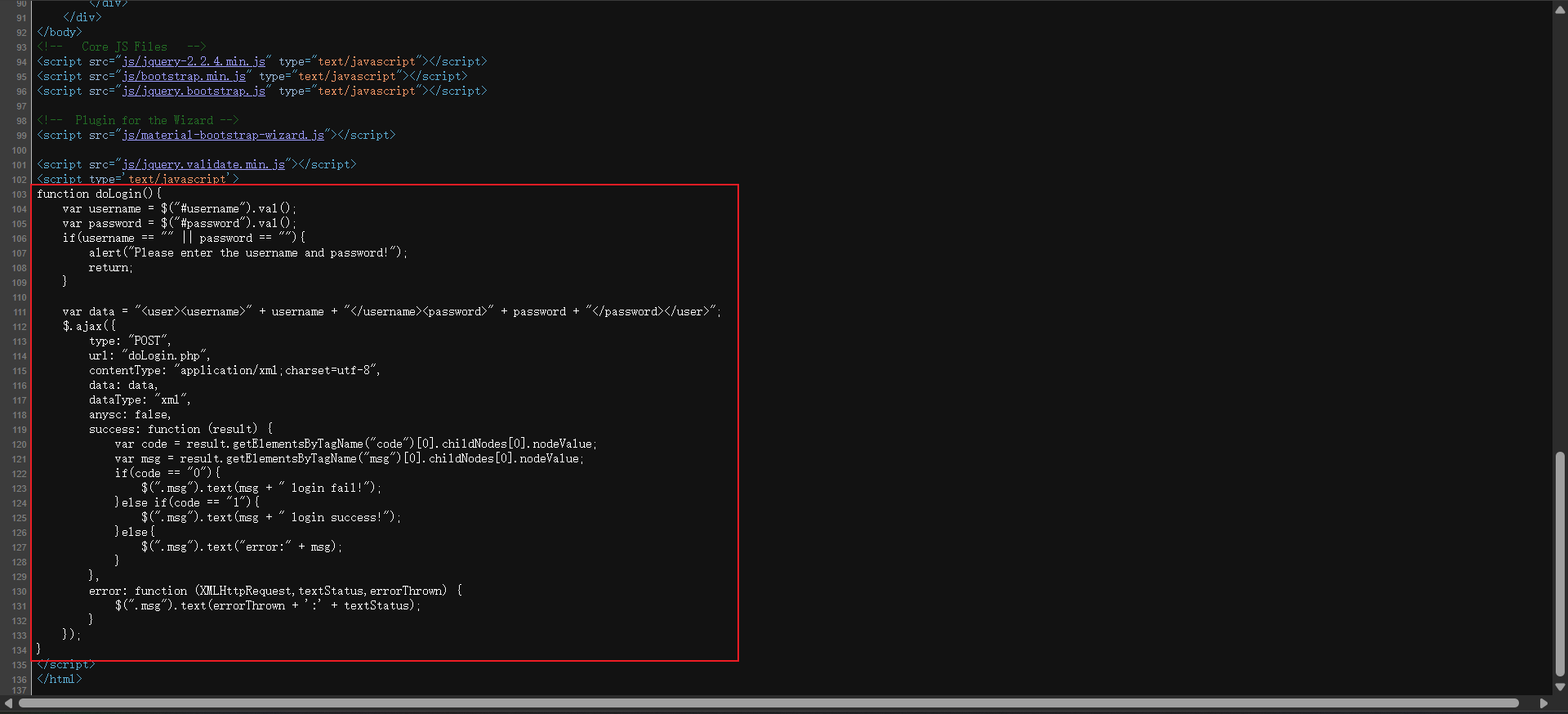Screen dimensions: 1568x714
Task: Open the js/jquery-2.2.4.min.js link
Action: pos(194,61)
